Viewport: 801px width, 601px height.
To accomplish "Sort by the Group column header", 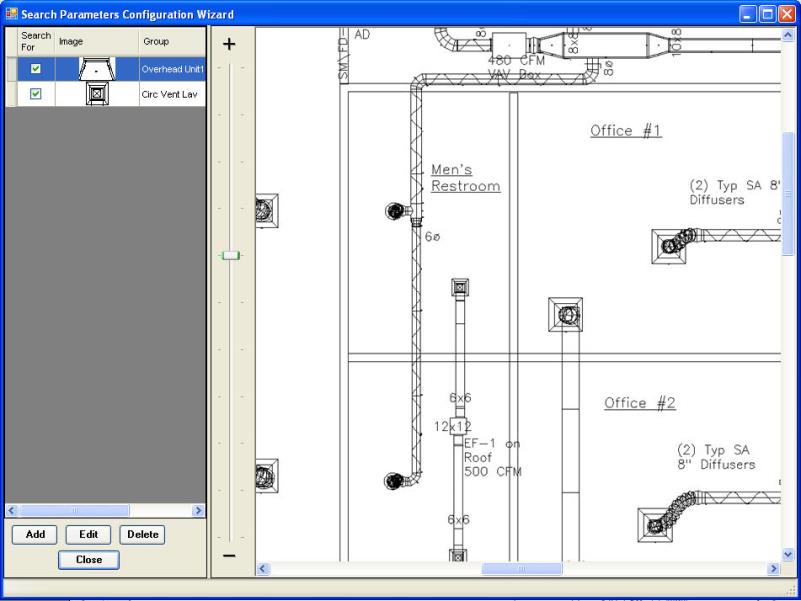I will point(171,42).
